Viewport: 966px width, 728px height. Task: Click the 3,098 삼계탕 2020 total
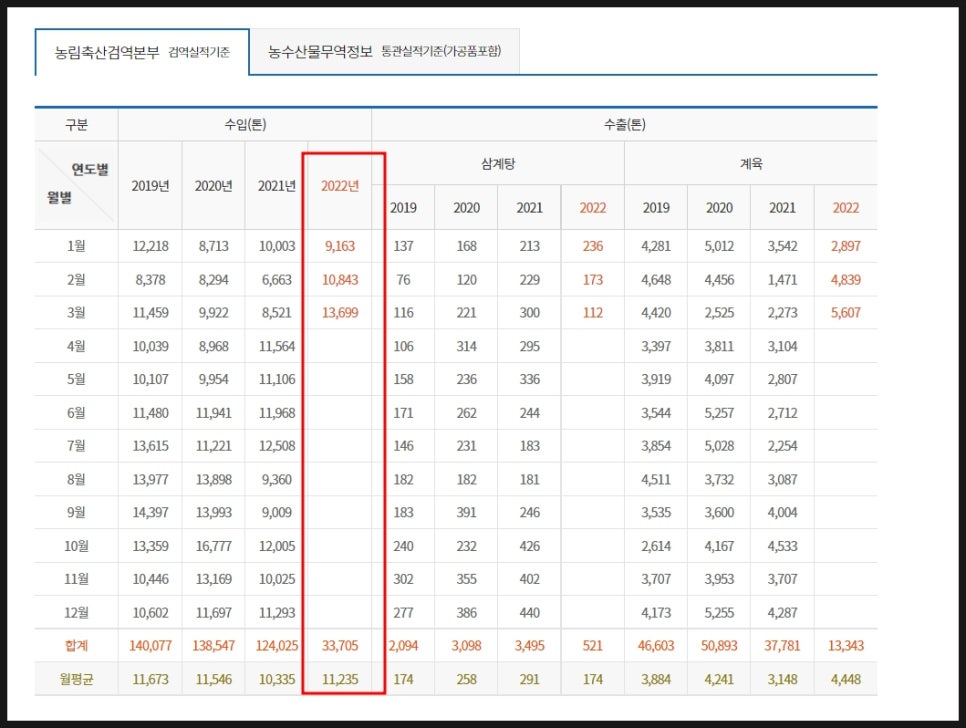pos(466,645)
